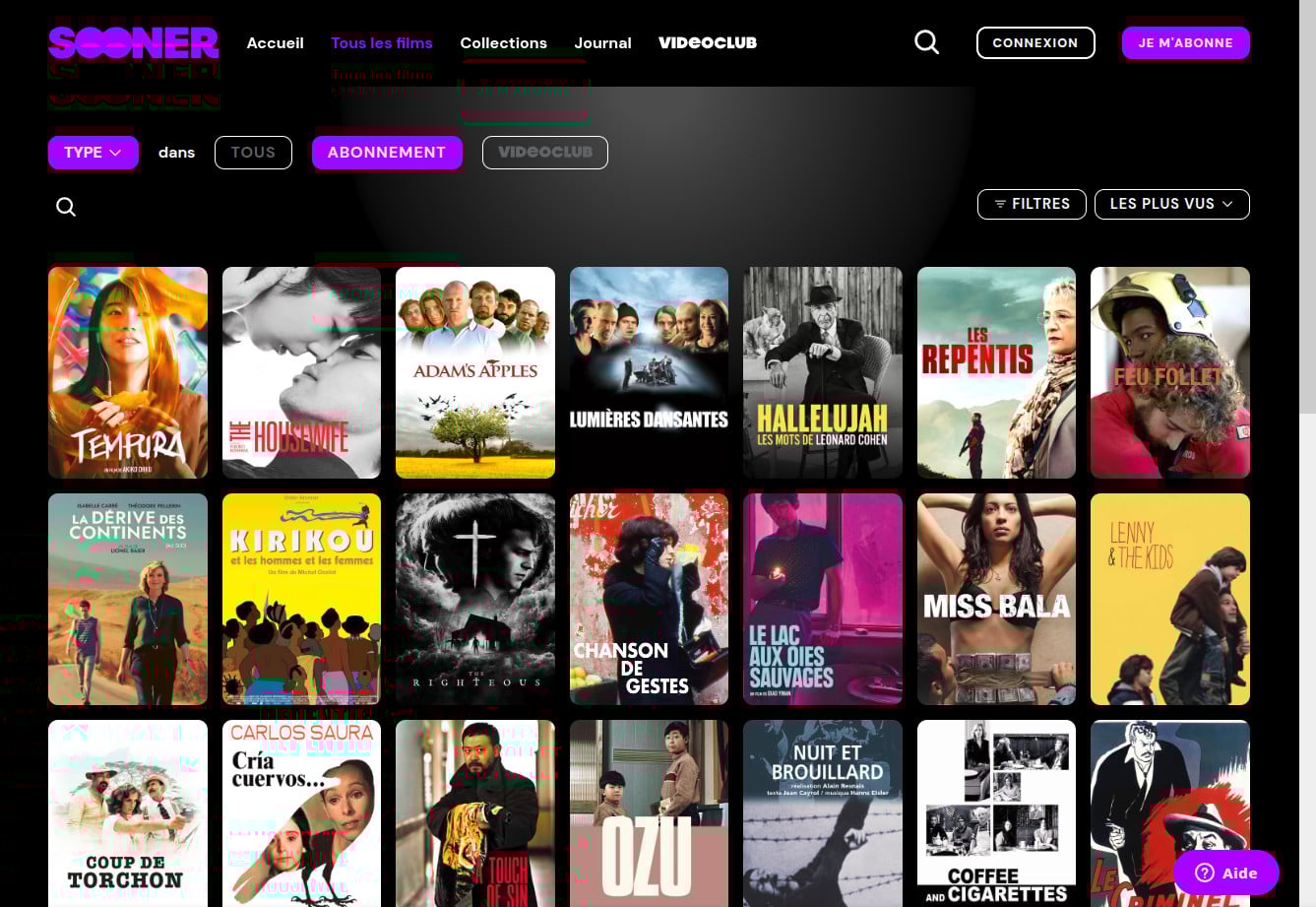1316x907 pixels.
Task: Open the Collections menu item
Action: click(x=503, y=43)
